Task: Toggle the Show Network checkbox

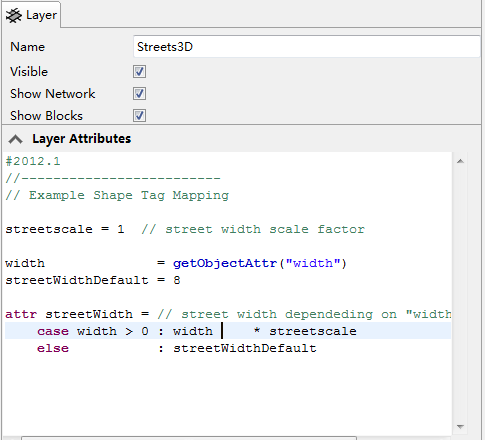Action: [139, 94]
